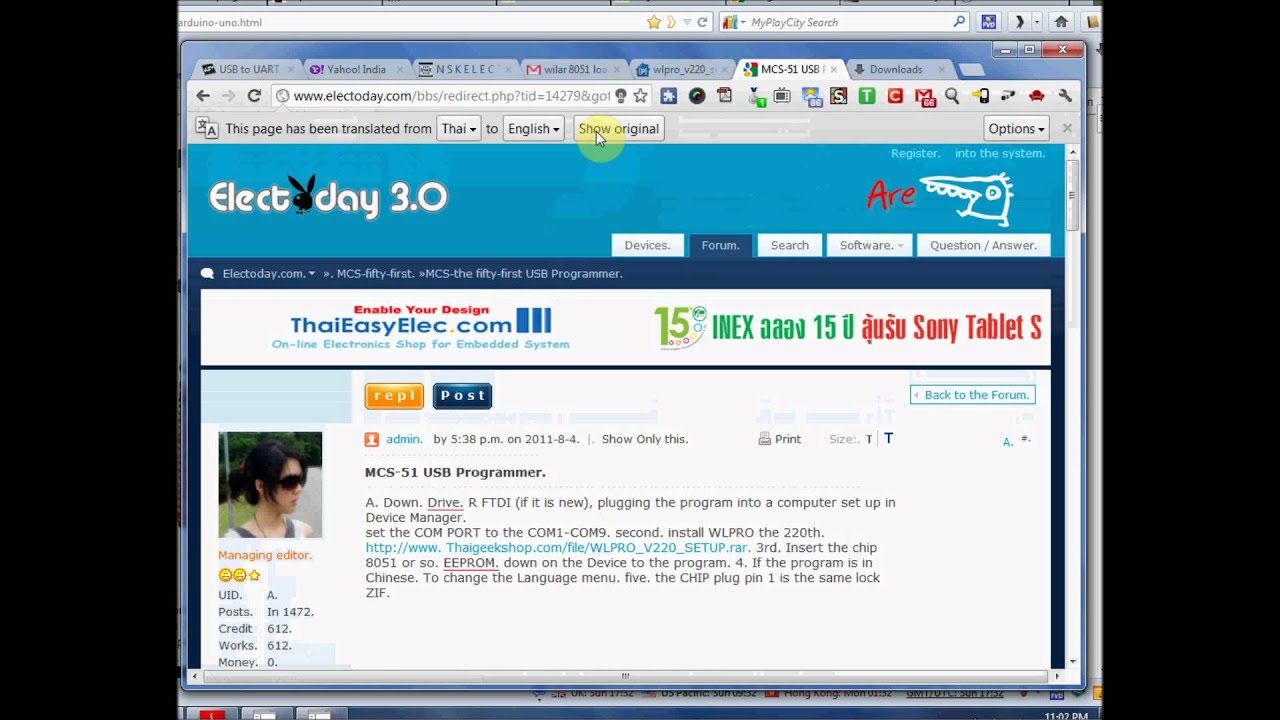
Task: Expand the Software menu
Action: coord(870,245)
